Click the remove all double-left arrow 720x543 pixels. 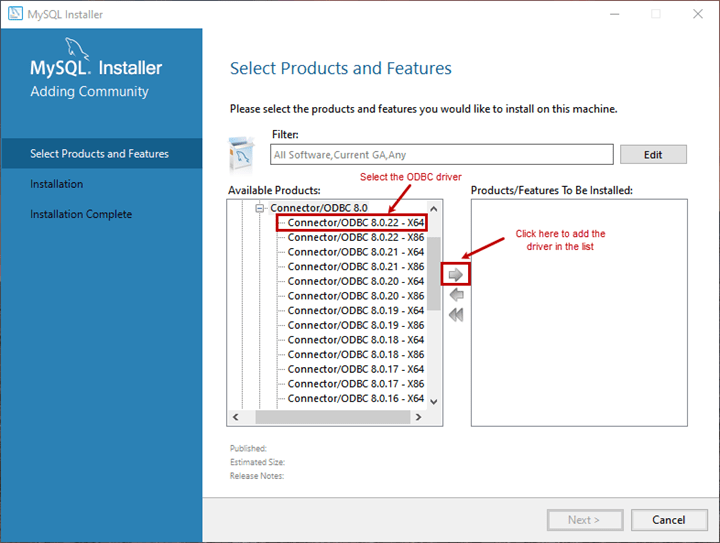click(x=456, y=315)
